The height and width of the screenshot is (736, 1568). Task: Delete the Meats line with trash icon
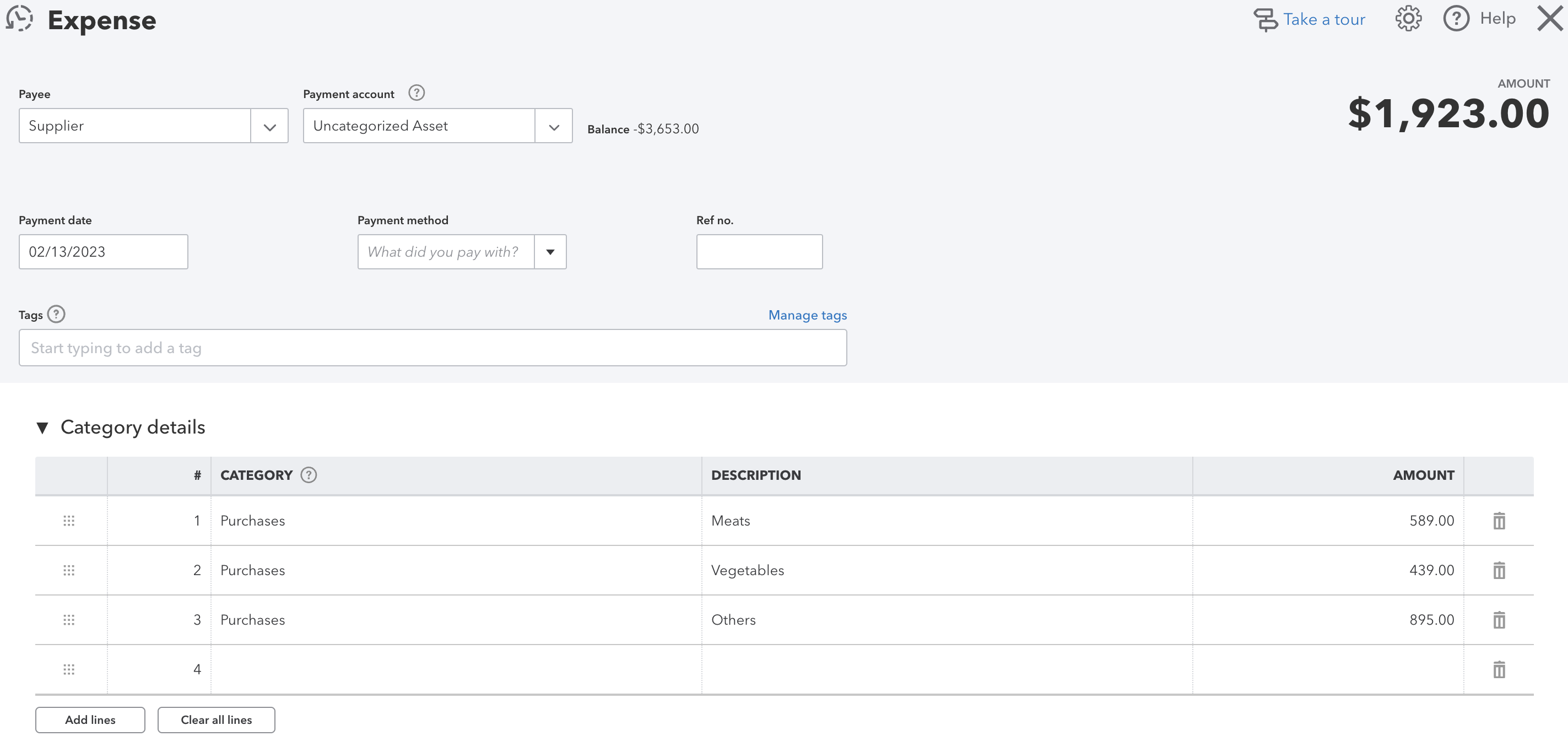click(1498, 521)
